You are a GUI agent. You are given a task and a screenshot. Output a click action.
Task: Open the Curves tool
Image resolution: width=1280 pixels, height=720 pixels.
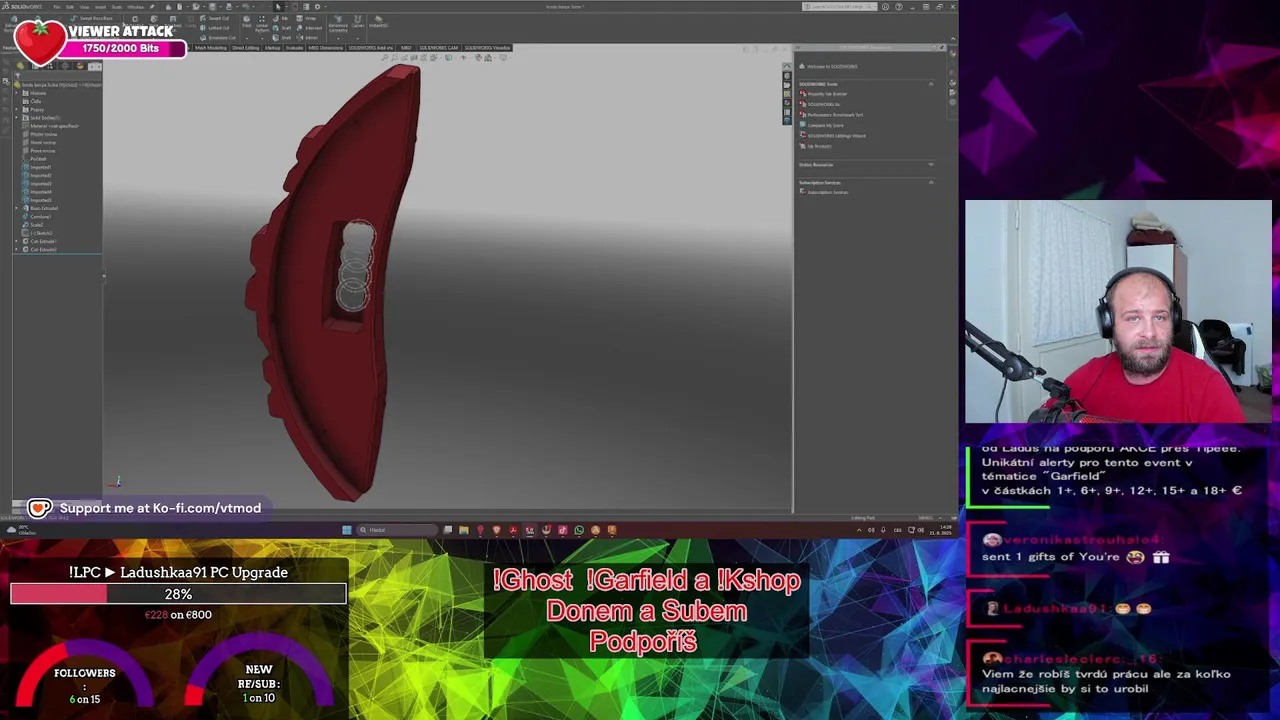click(358, 21)
